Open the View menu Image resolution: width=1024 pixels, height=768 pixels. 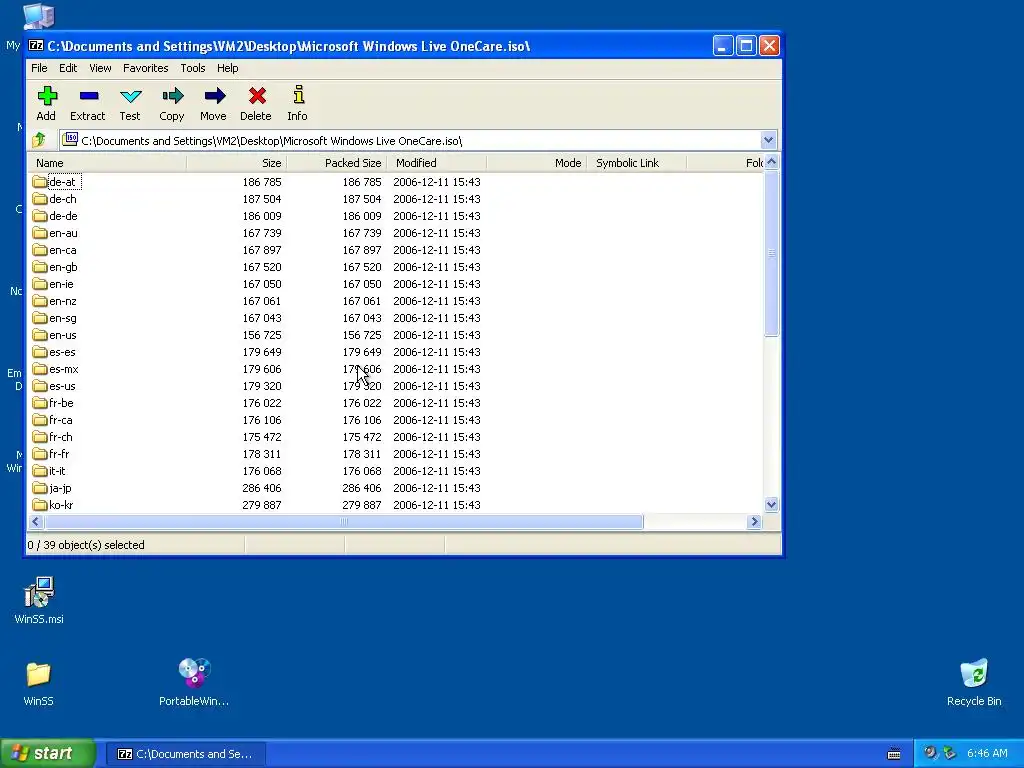click(100, 68)
